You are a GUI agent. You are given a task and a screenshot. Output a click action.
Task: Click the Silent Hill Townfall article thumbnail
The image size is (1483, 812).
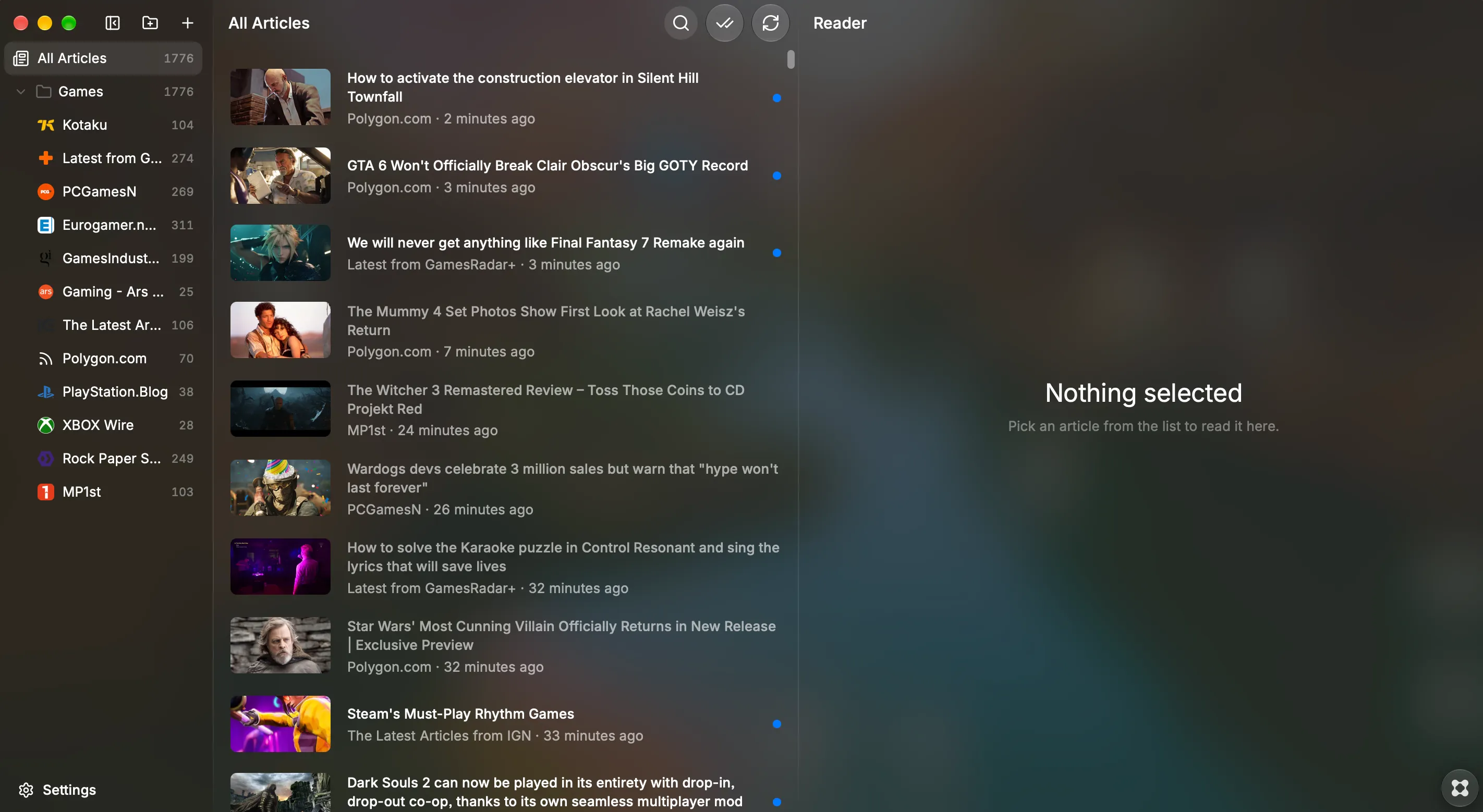(x=281, y=97)
